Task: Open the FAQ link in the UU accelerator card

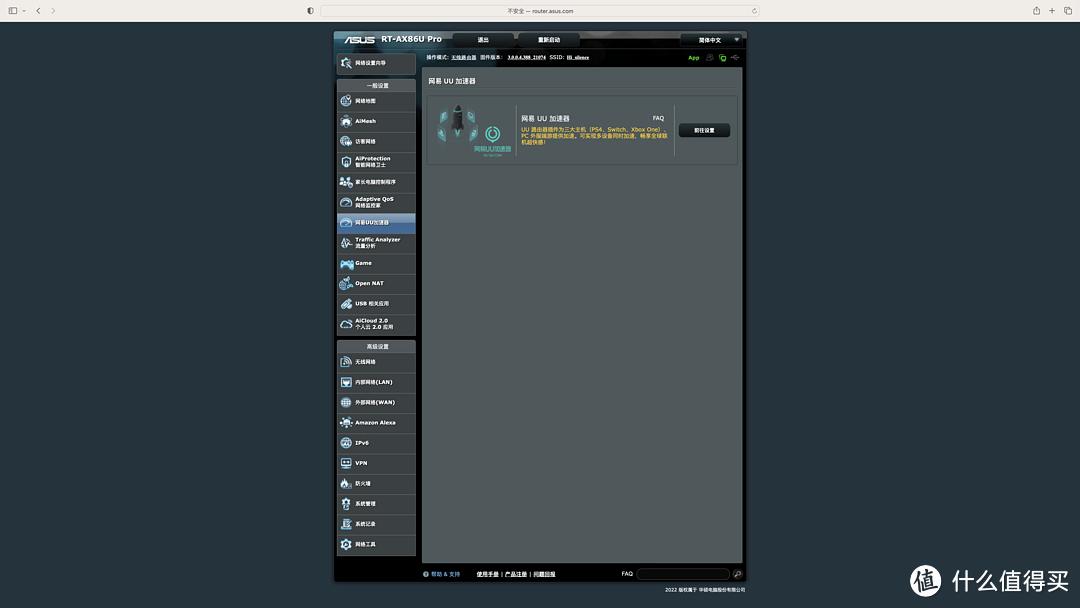Action: pos(658,118)
